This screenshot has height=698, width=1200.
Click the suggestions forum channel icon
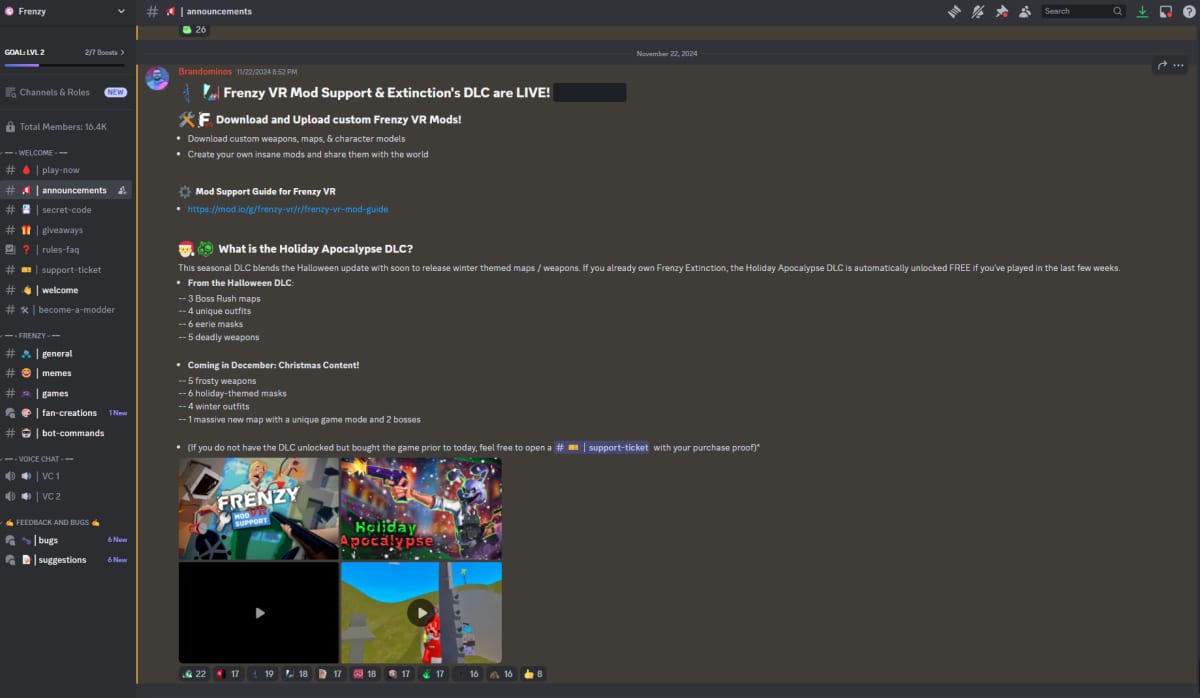10,560
